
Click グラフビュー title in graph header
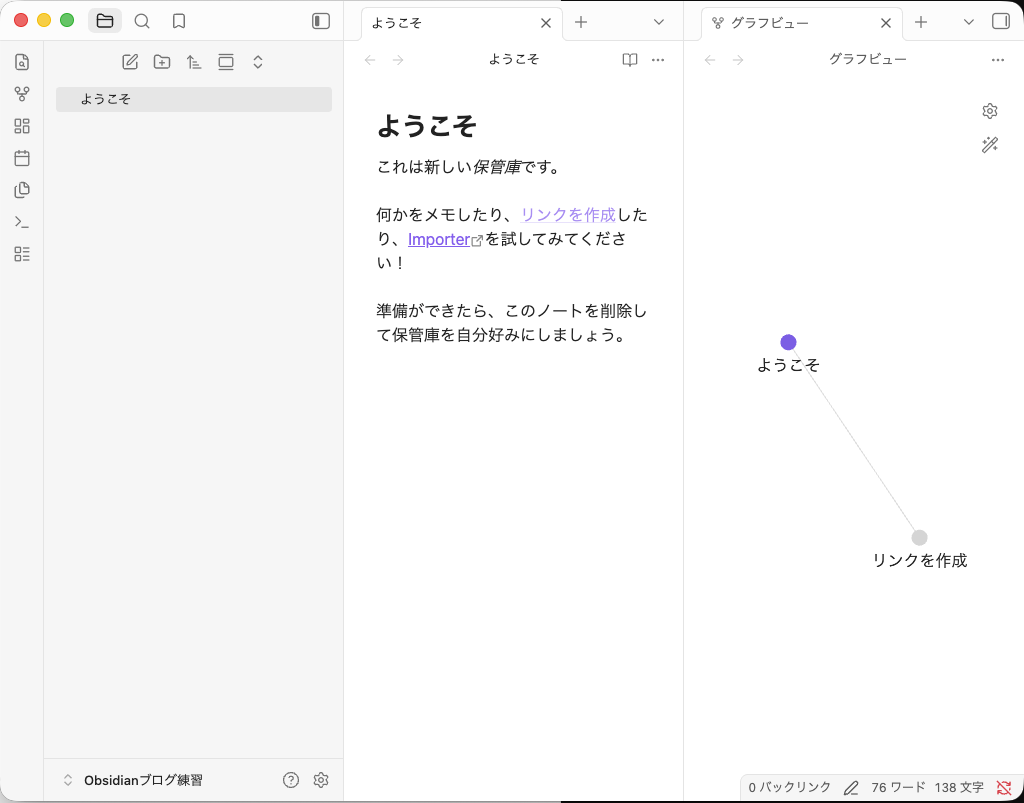coord(868,59)
